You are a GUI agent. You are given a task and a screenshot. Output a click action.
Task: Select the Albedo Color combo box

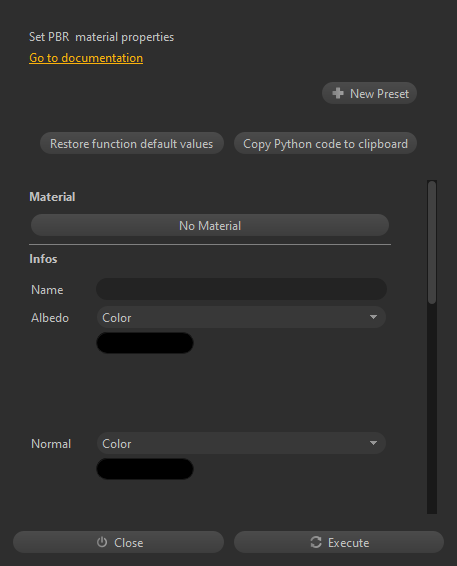click(241, 317)
